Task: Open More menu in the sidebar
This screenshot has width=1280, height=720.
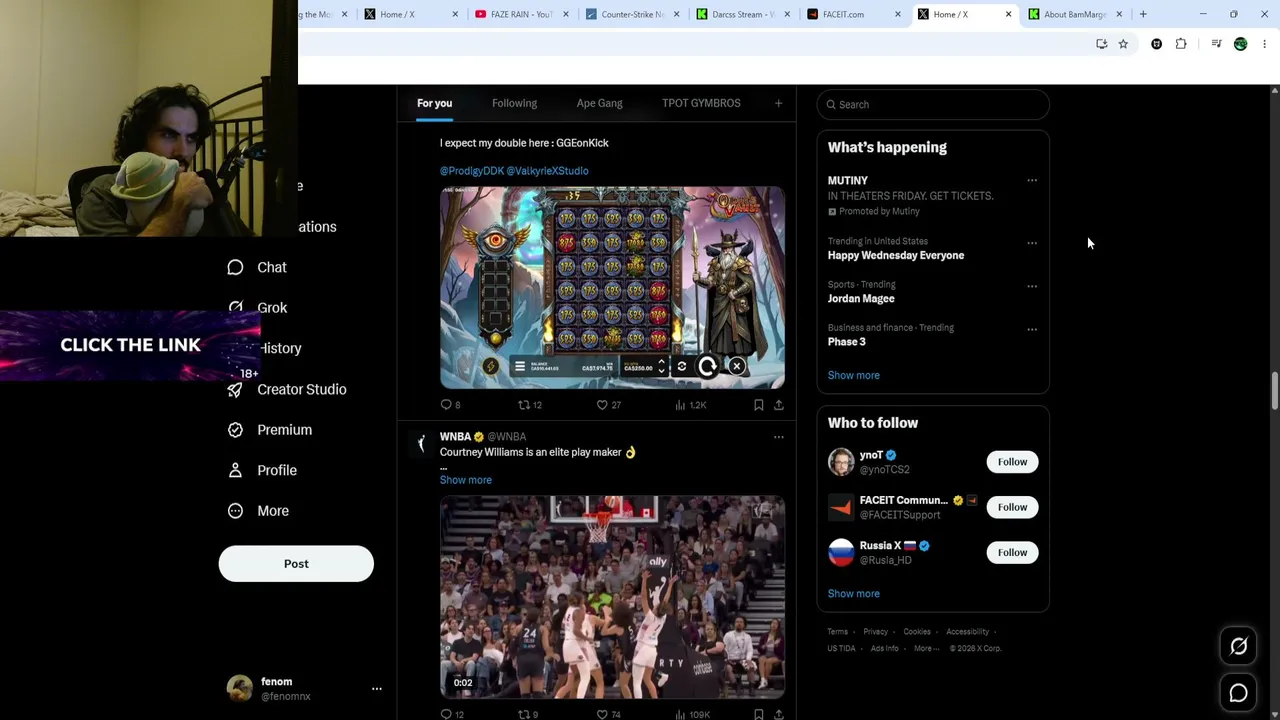Action: (x=258, y=511)
